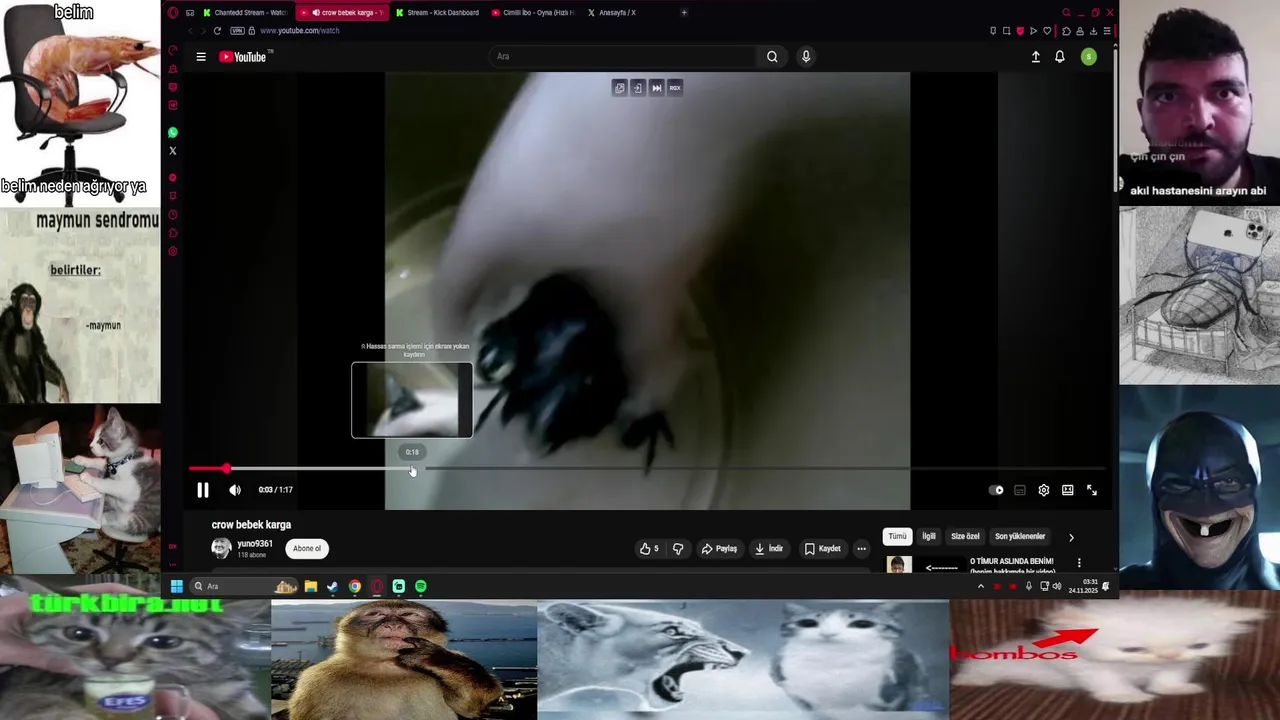Open WhatsApp in Opera sidebar
Viewport: 1280px width, 720px height.
[173, 132]
